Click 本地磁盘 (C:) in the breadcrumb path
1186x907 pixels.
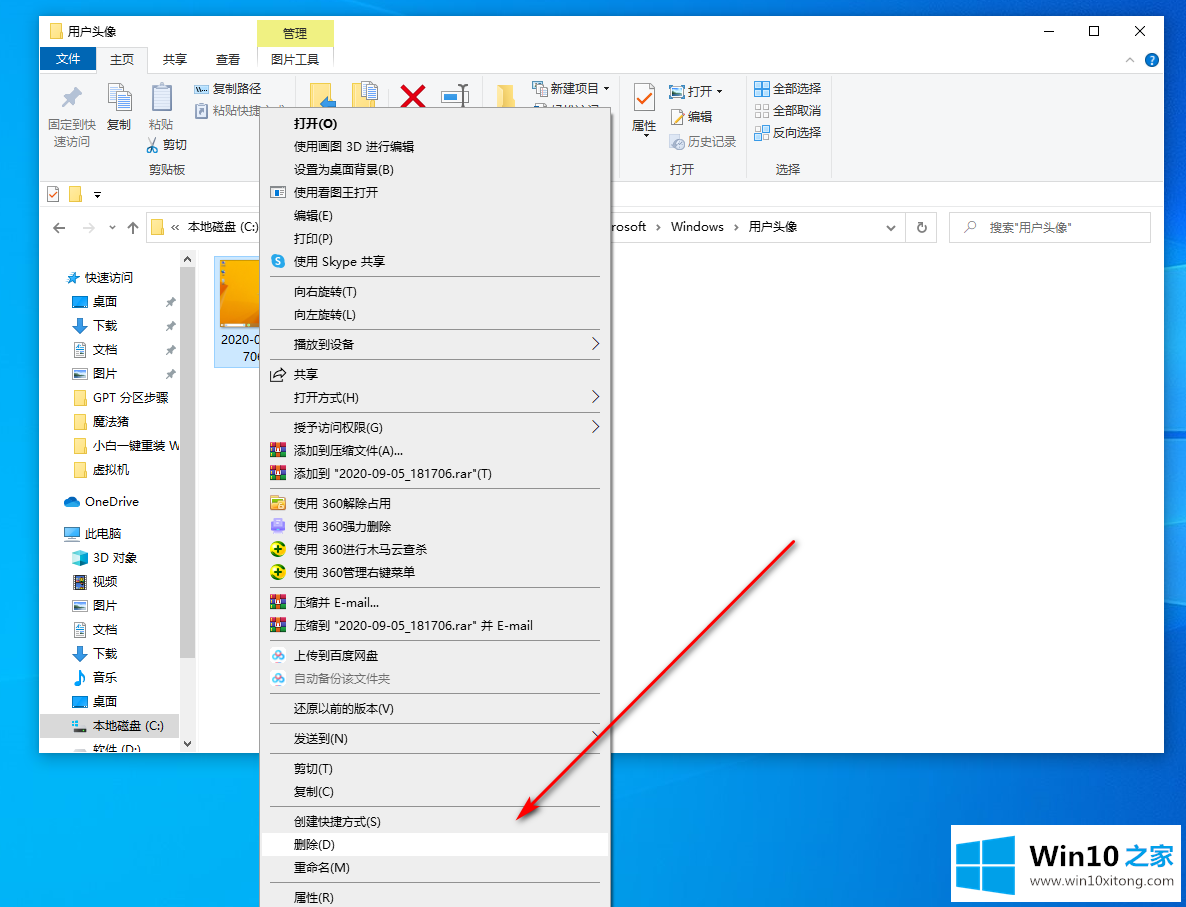tap(222, 227)
